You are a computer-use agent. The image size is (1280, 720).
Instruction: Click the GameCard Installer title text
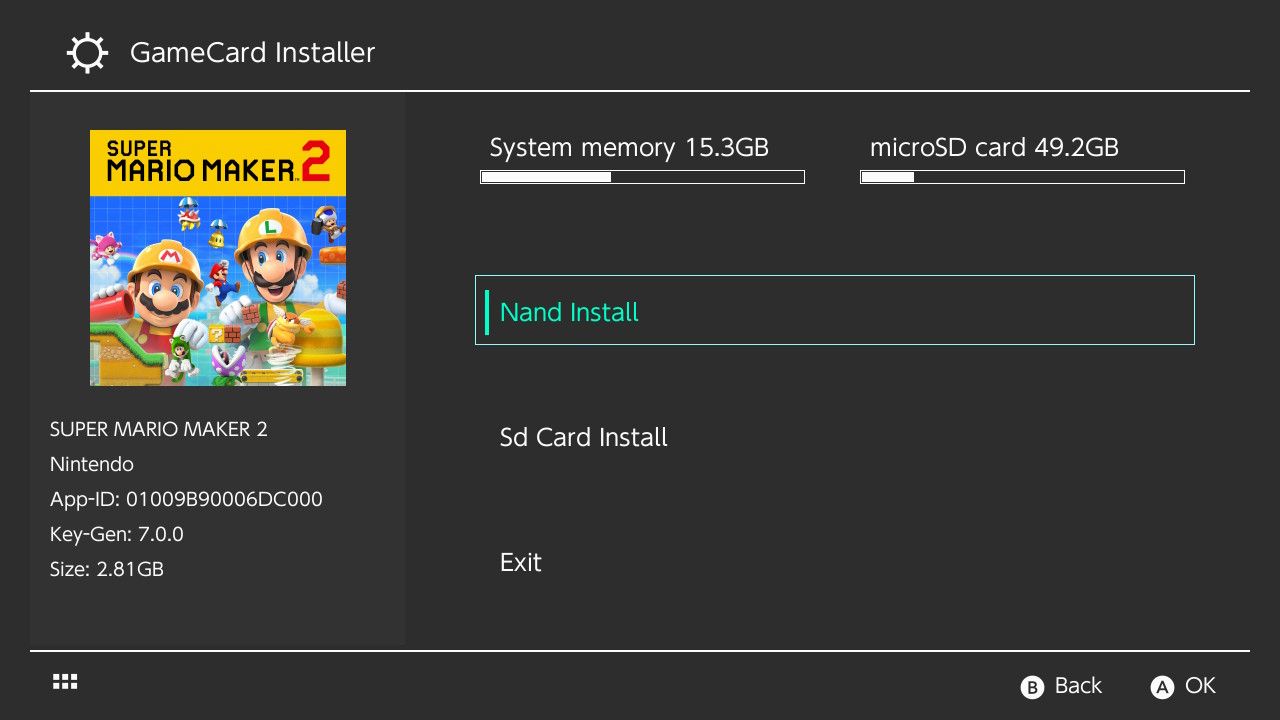(252, 53)
